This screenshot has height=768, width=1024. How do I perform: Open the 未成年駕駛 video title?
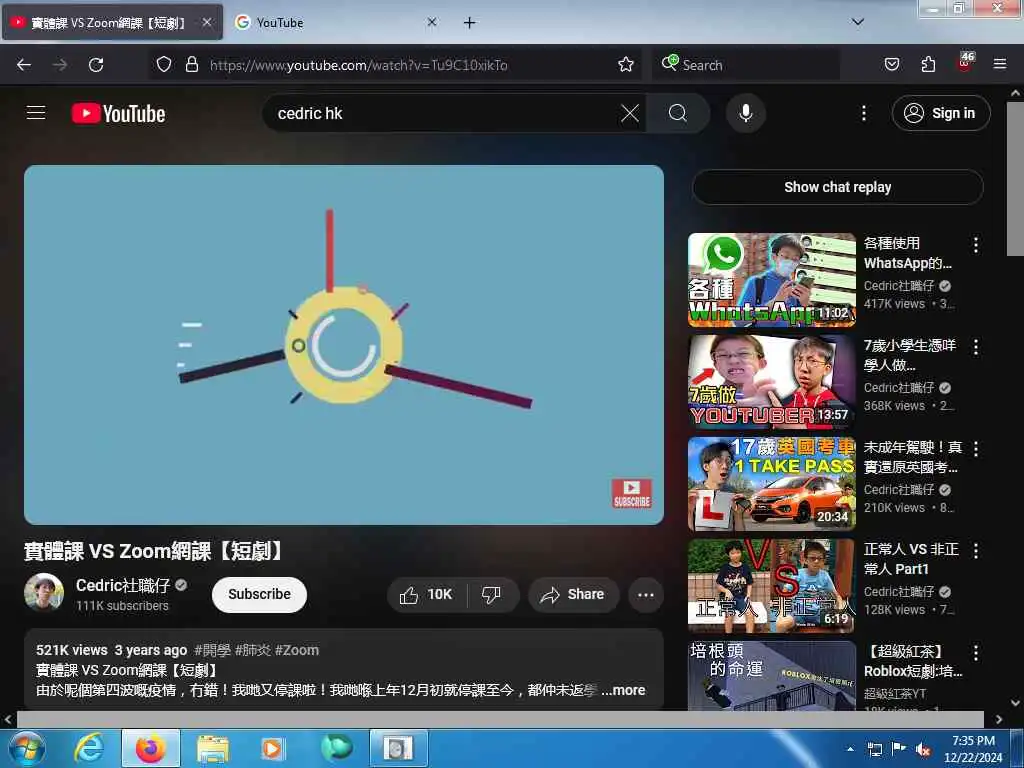point(912,457)
